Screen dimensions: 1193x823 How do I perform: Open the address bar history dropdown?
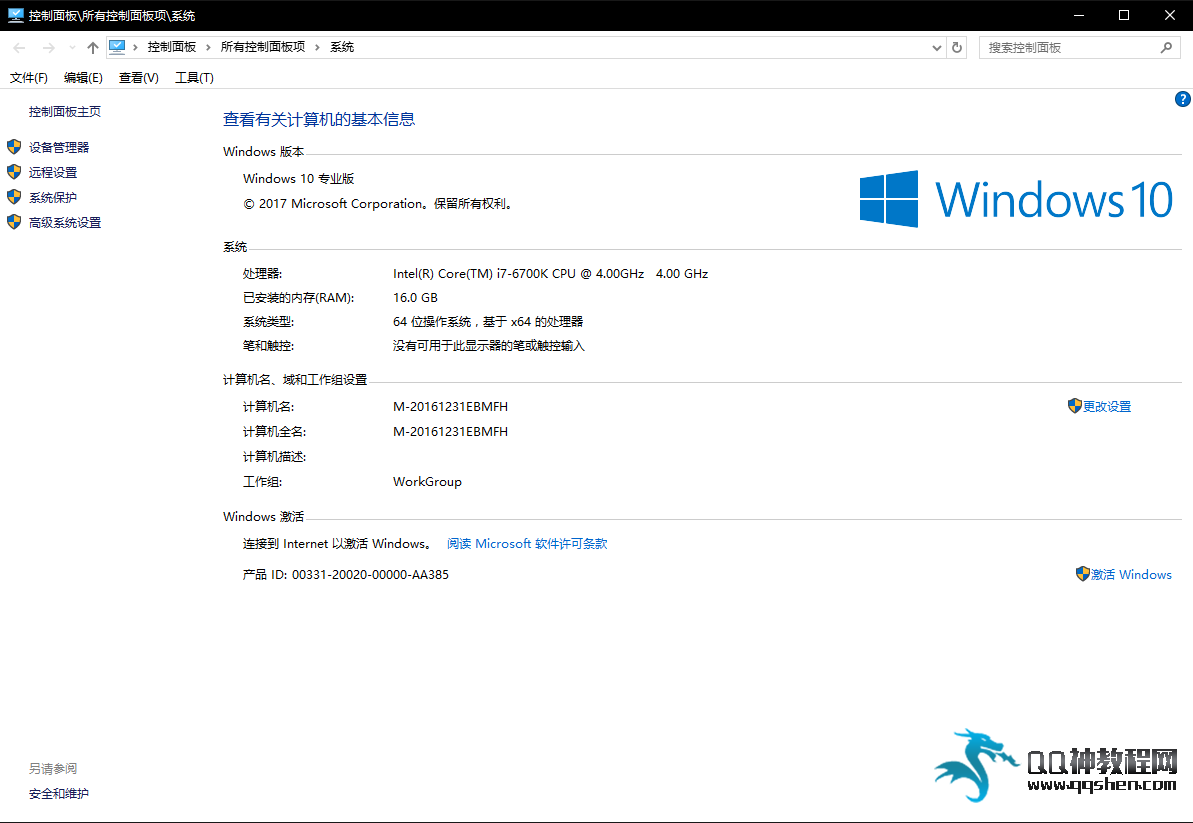click(937, 48)
